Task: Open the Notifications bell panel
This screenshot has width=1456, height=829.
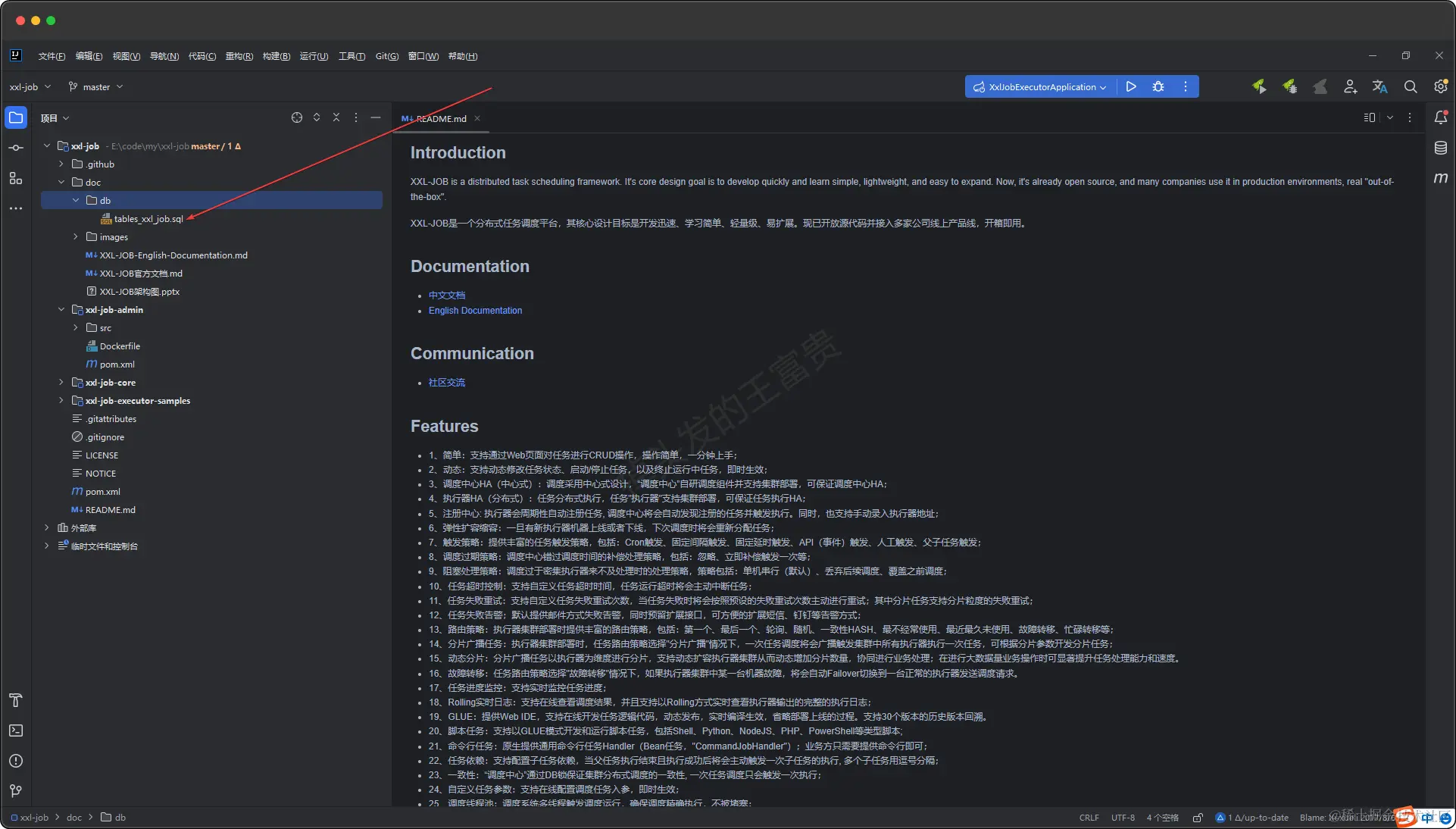Action: [1440, 117]
